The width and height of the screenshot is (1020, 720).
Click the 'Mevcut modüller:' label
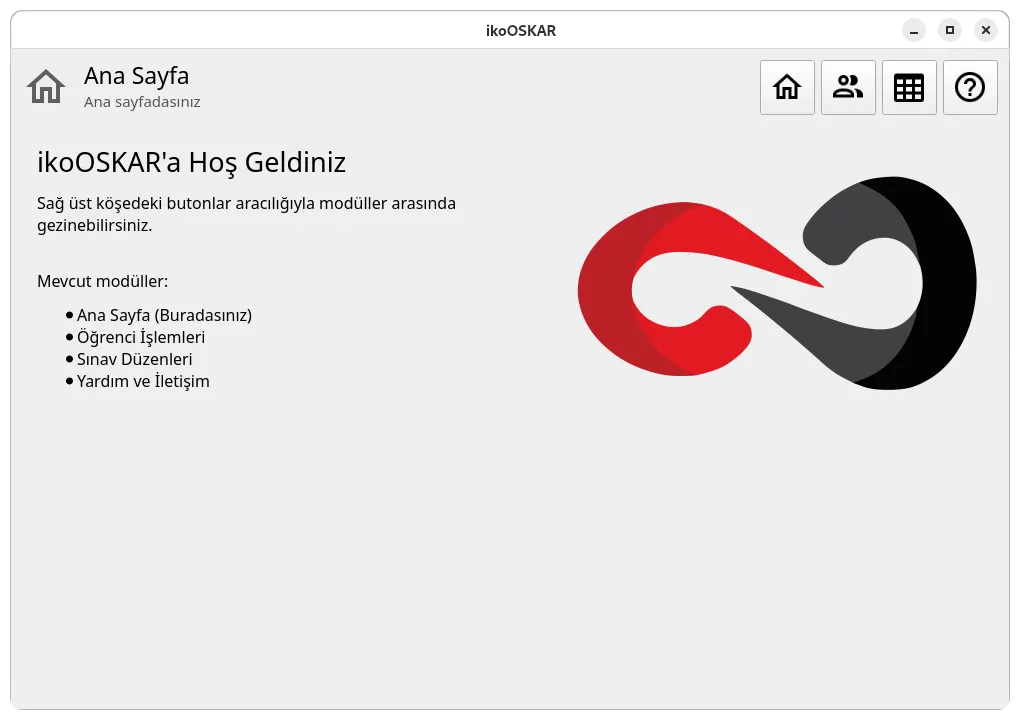102,282
